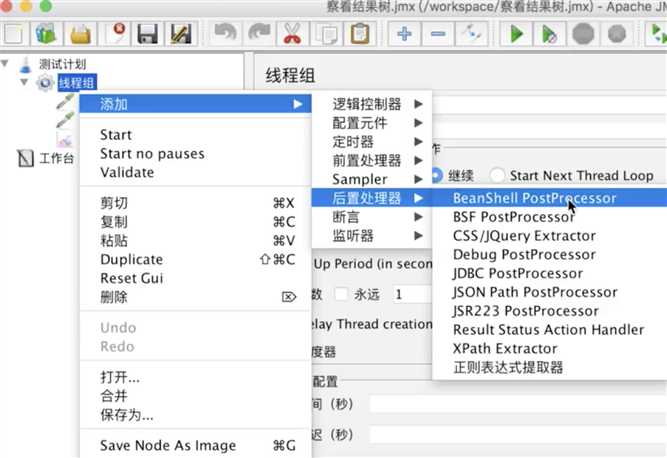The width and height of the screenshot is (667, 458).
Task: Choose 粘贴 in the context menu
Action: pos(196,240)
